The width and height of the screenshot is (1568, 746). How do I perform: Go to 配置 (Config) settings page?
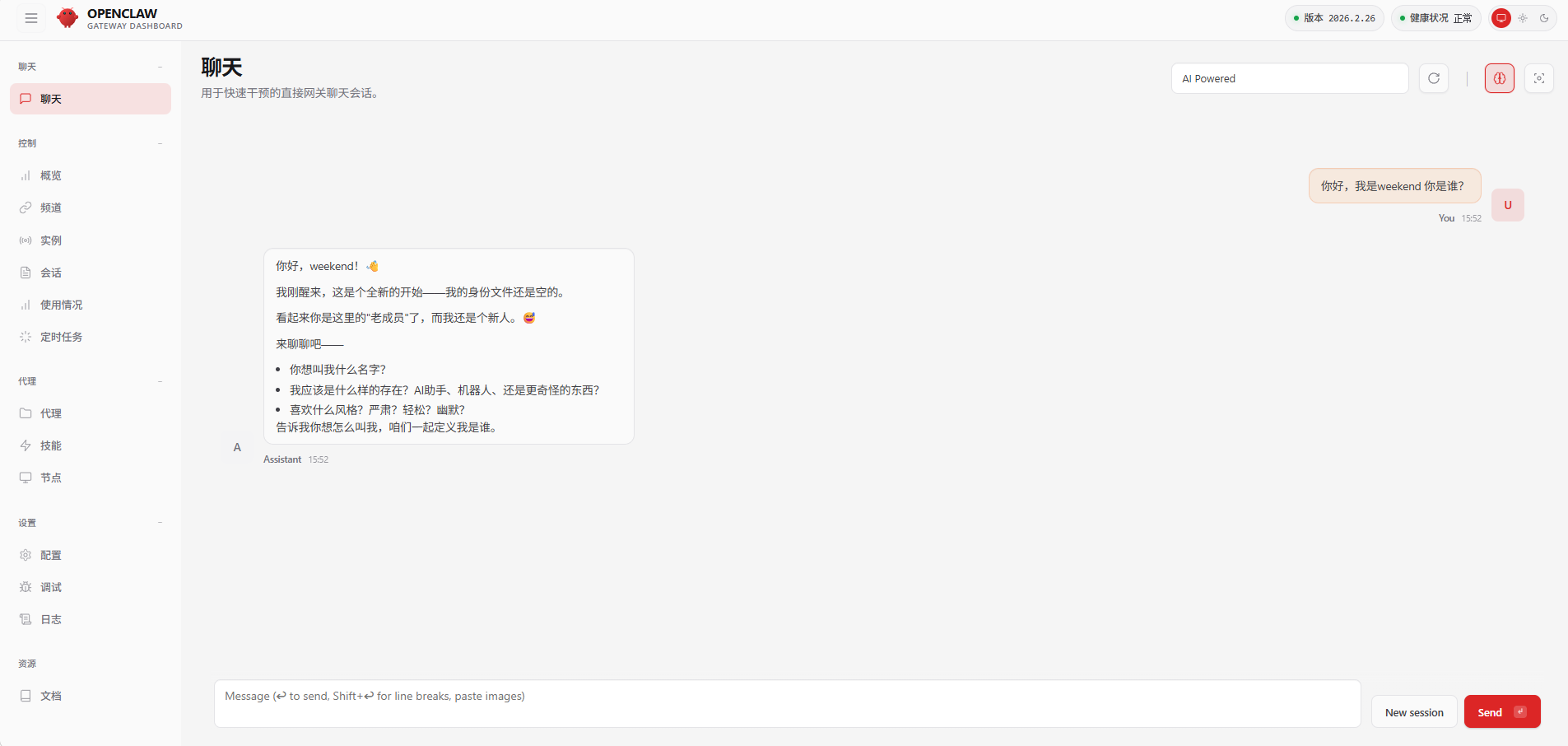[50, 555]
